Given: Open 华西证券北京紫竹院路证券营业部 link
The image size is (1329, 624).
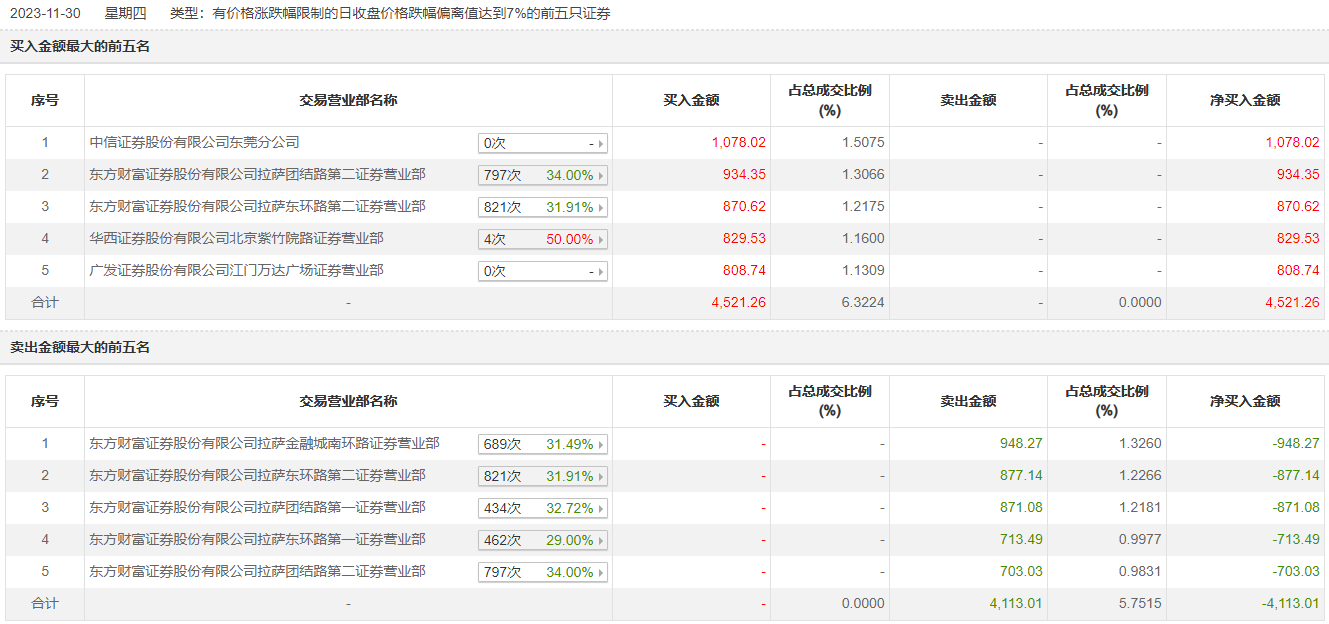Looking at the screenshot, I should coord(236,239).
